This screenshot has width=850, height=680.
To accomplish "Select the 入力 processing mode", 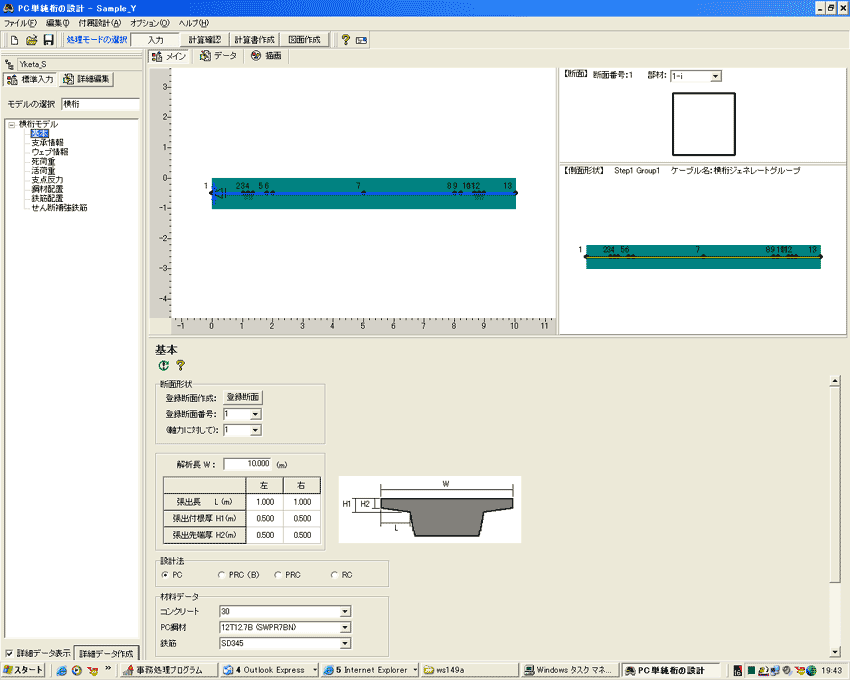I will tap(155, 40).
